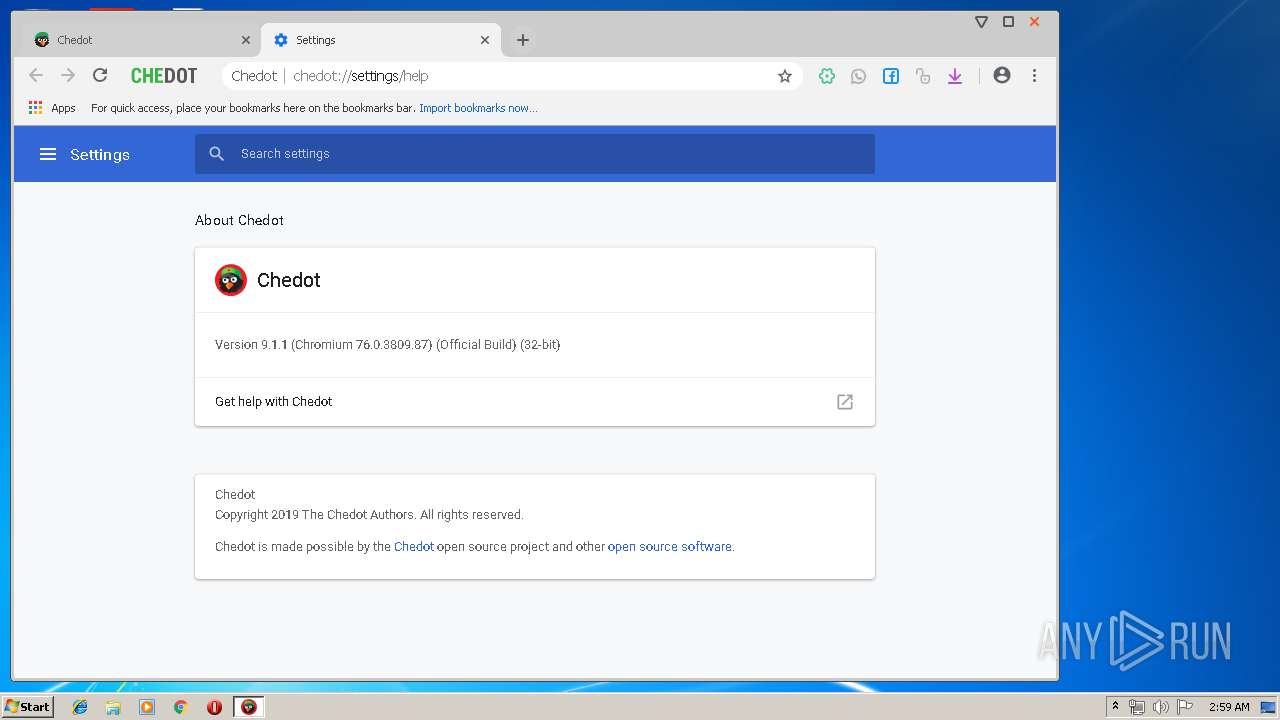Image resolution: width=1280 pixels, height=720 pixels.
Task: Open the Apps shortcut in bookmarks bar
Action: click(52, 108)
